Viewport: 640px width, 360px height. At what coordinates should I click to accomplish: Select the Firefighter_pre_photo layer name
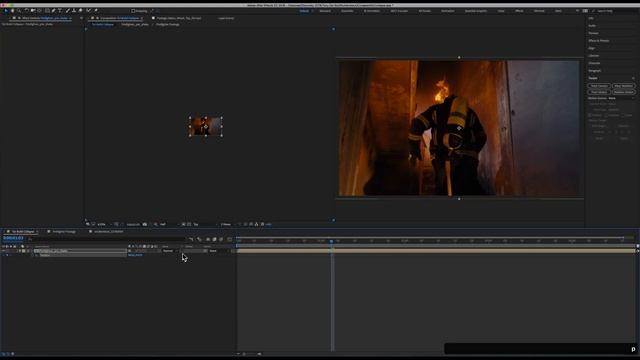pos(54,251)
